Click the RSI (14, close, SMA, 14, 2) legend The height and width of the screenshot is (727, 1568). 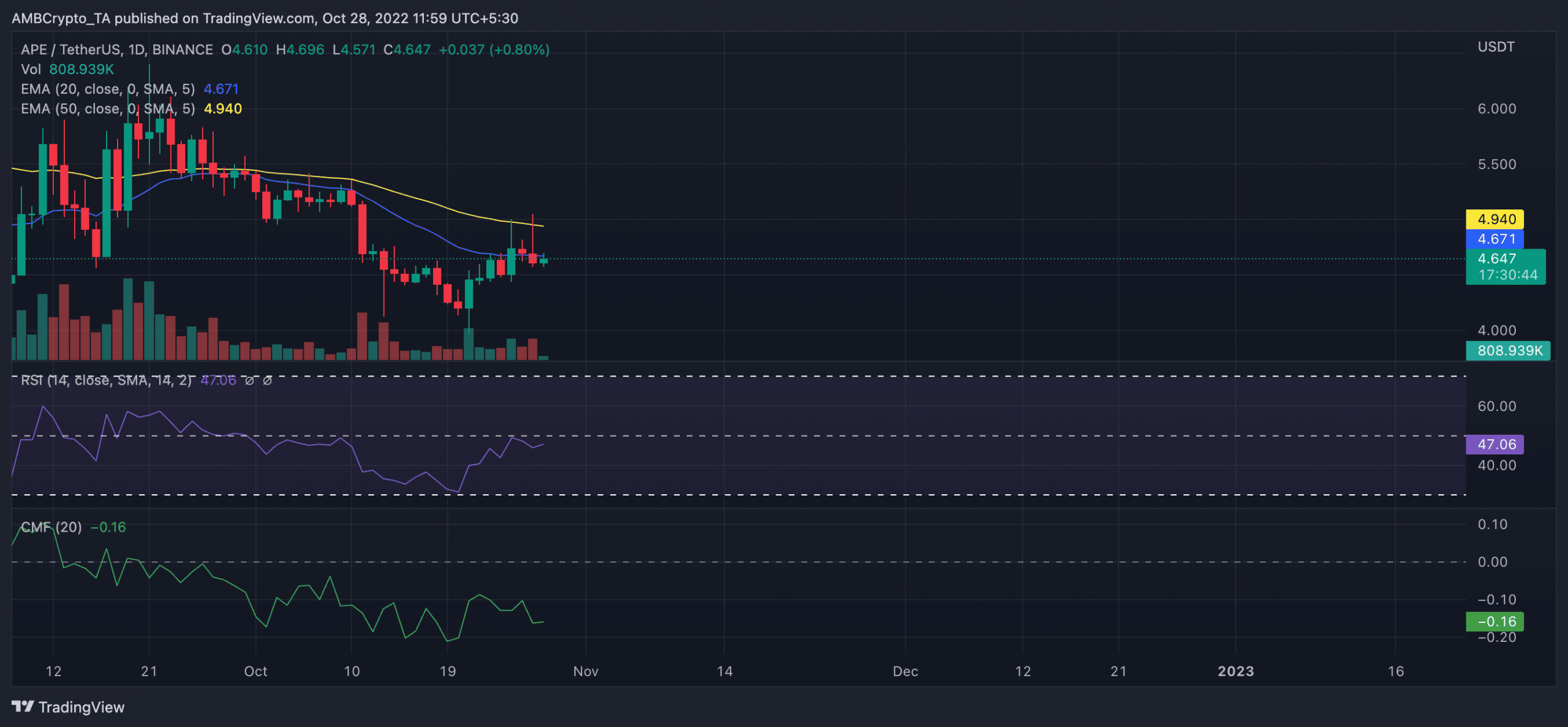tap(106, 380)
